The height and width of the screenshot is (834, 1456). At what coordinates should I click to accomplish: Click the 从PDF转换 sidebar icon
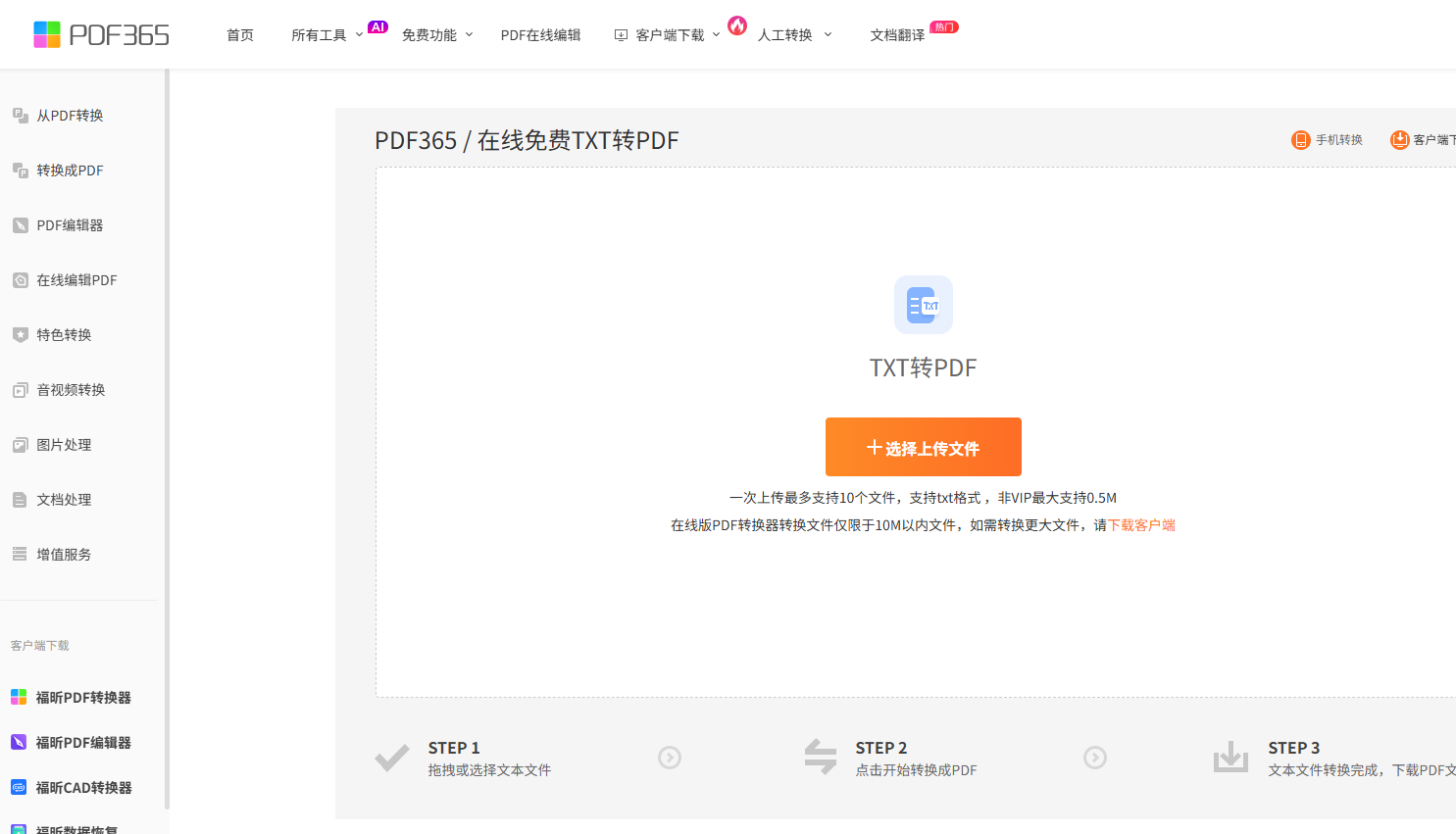coord(21,116)
